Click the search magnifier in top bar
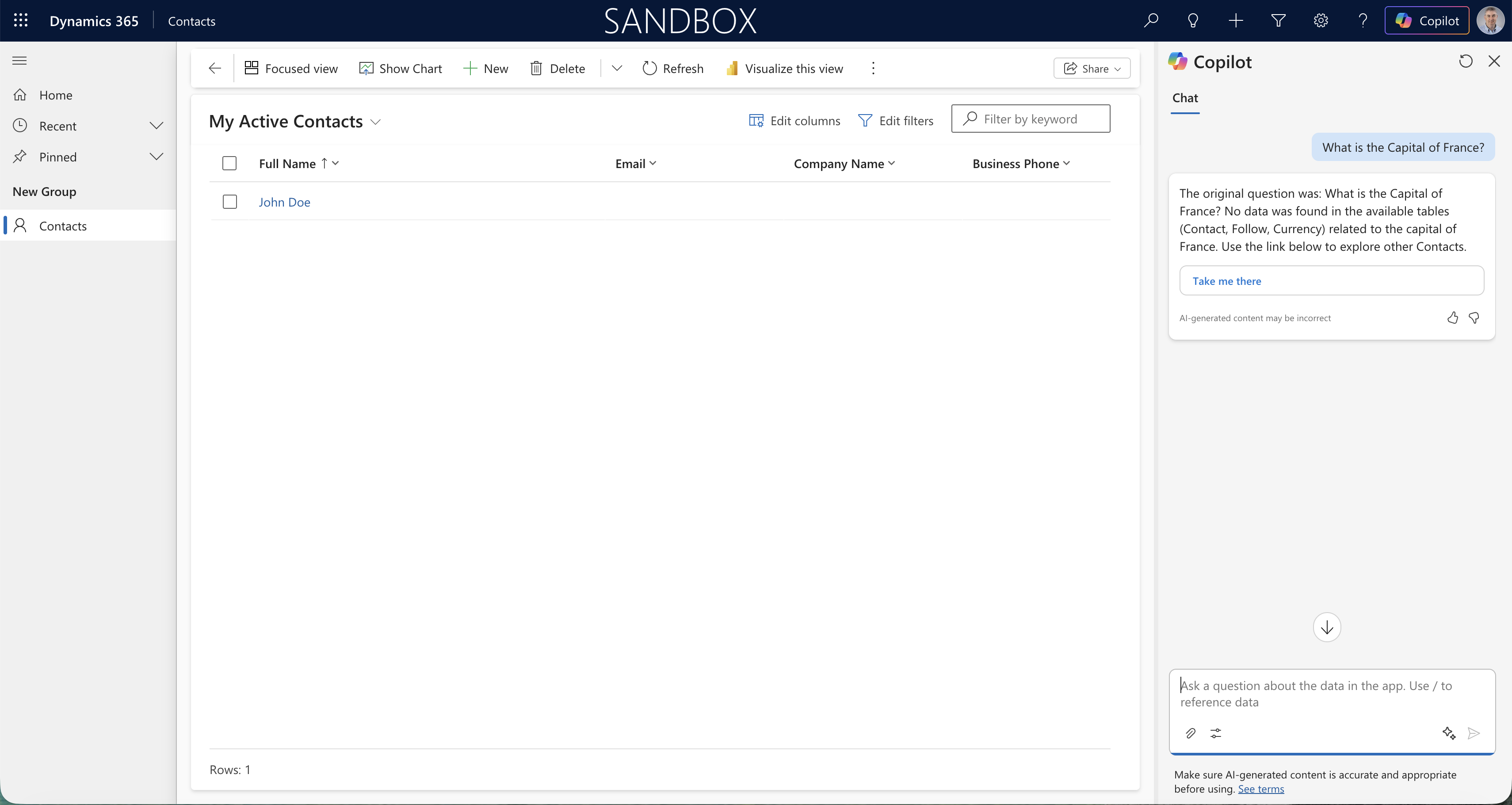Screen dimensions: 1512x805 coord(1151,20)
